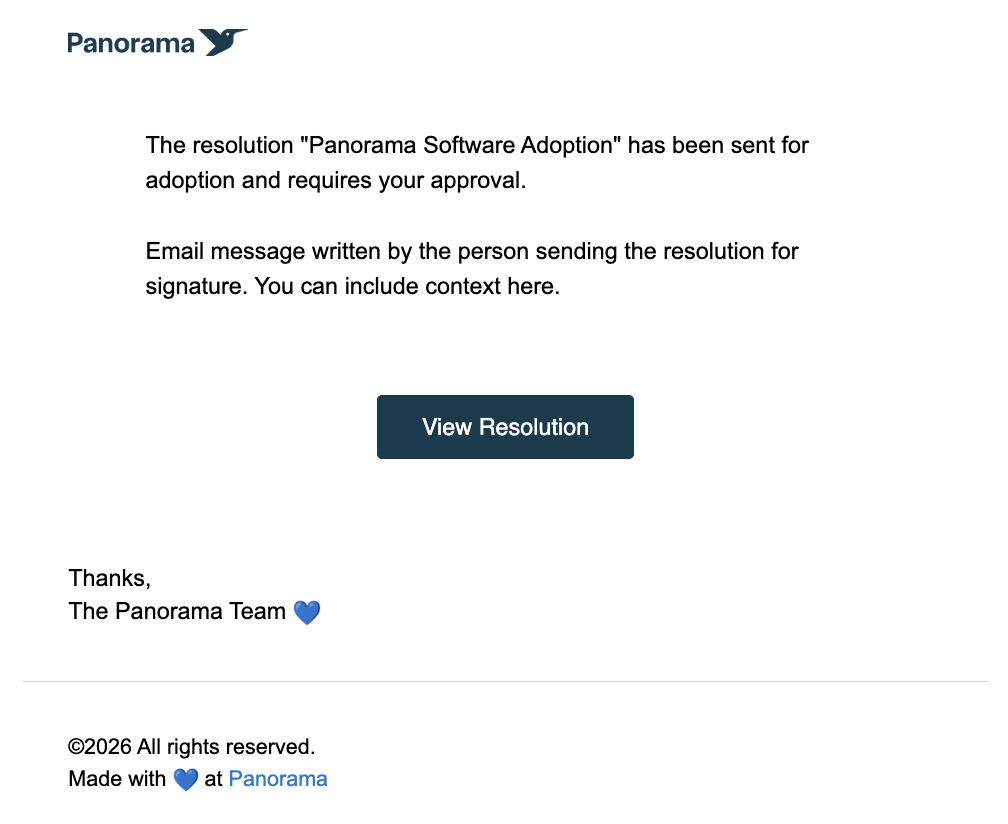Click the "You can include context here" sentence

point(407,286)
